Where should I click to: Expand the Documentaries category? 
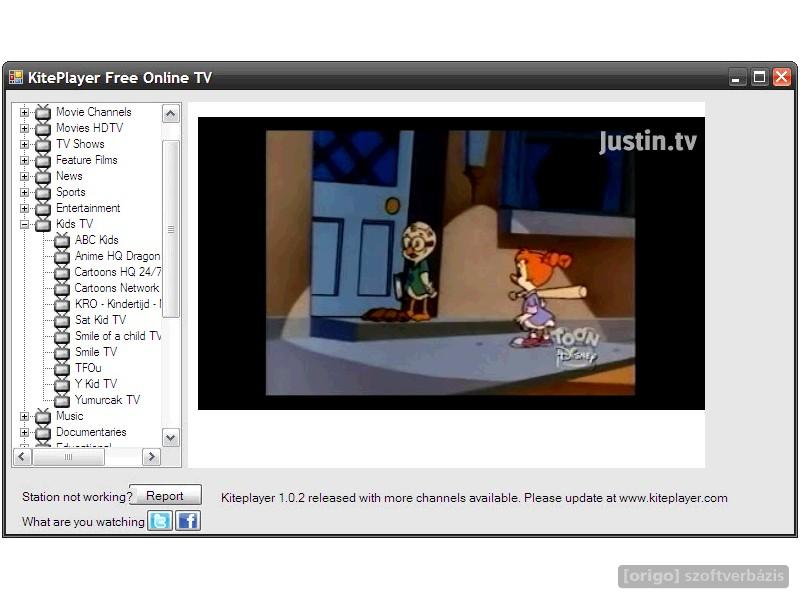click(x=24, y=432)
